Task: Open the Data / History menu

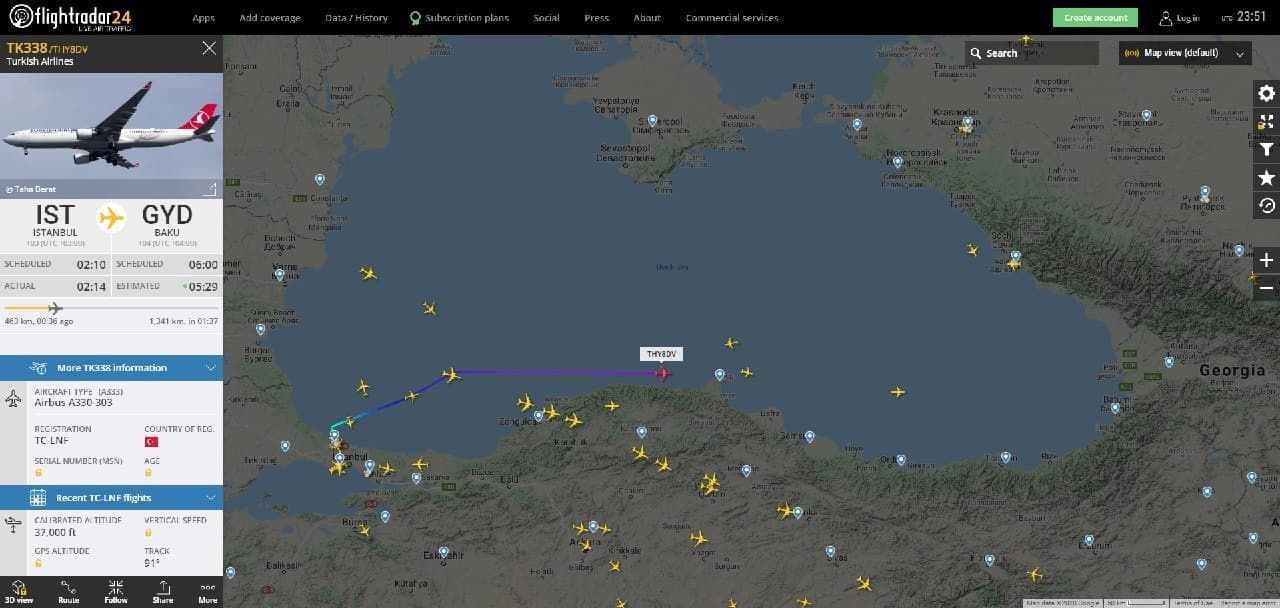Action: 356,18
